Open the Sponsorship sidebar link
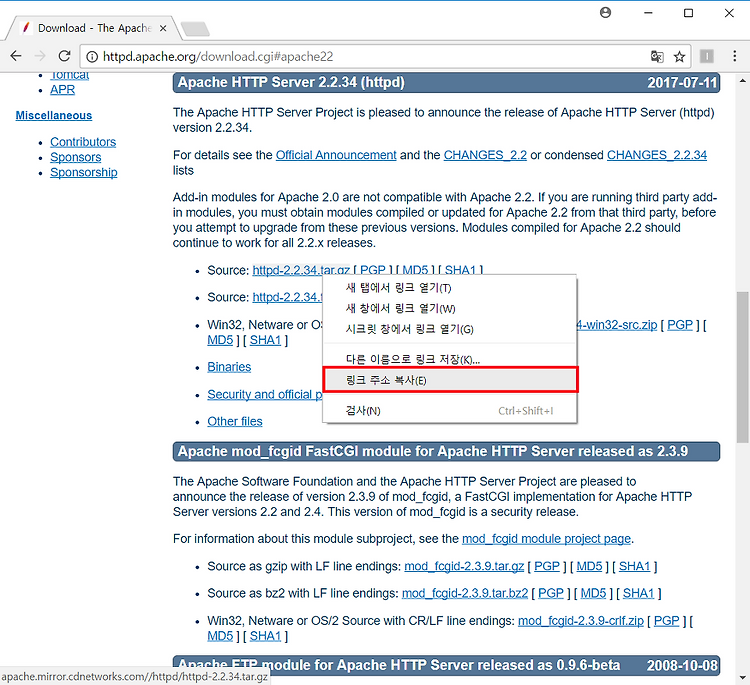This screenshot has width=750, height=685. 84,173
